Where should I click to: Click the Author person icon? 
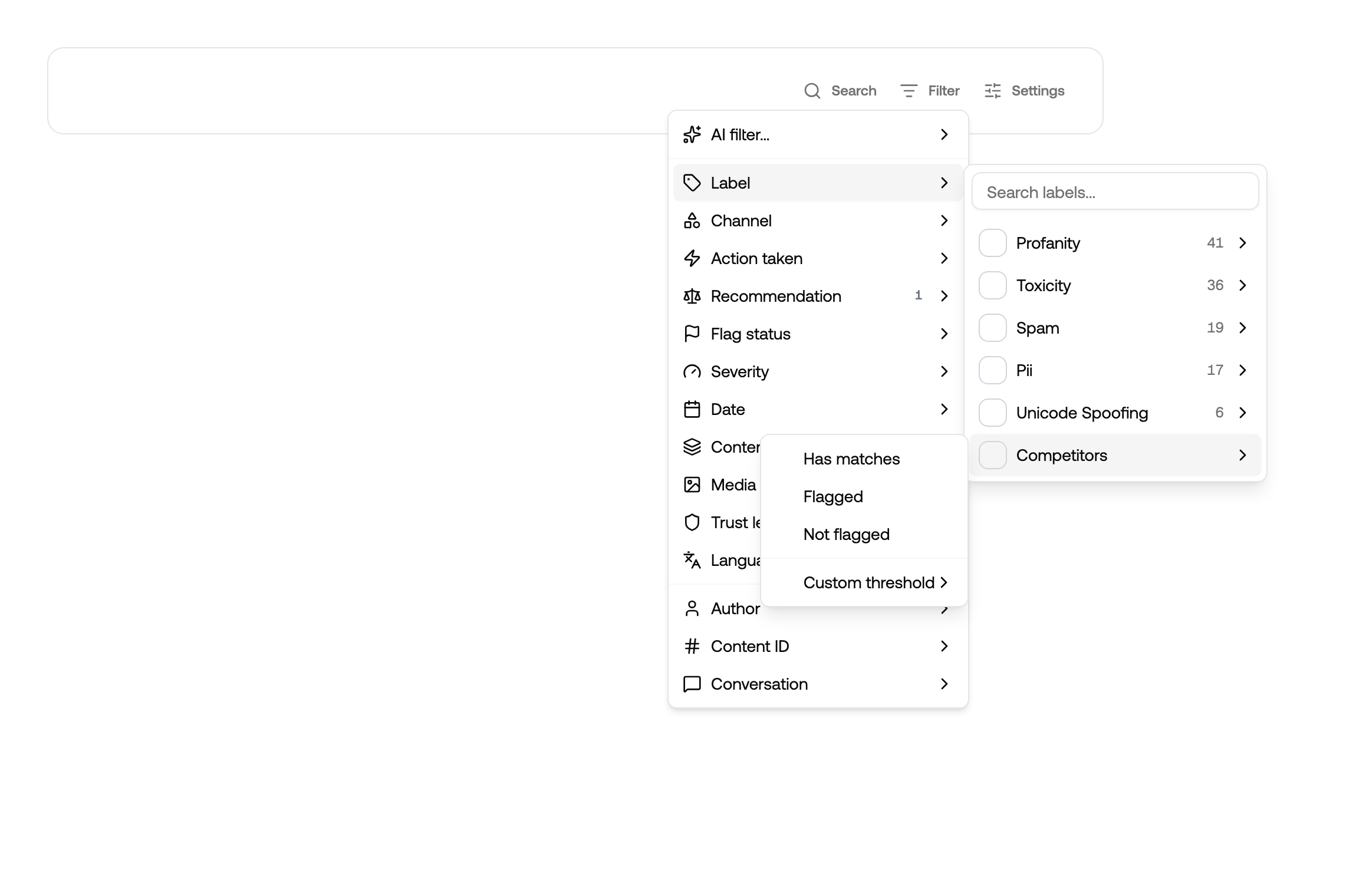[x=692, y=608]
